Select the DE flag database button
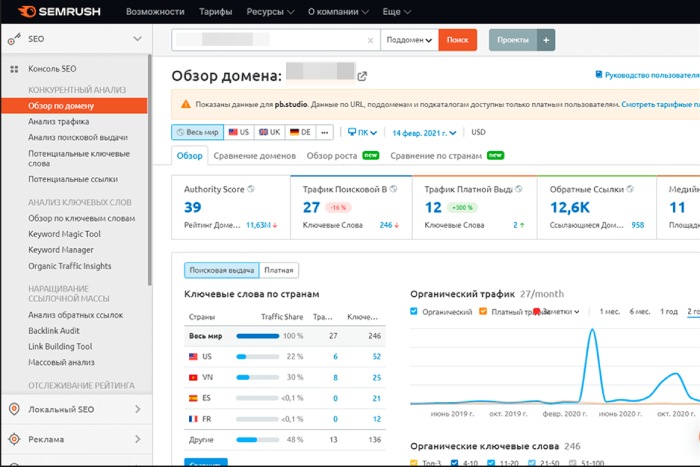Viewport: 700px width, 467px height. click(x=300, y=132)
